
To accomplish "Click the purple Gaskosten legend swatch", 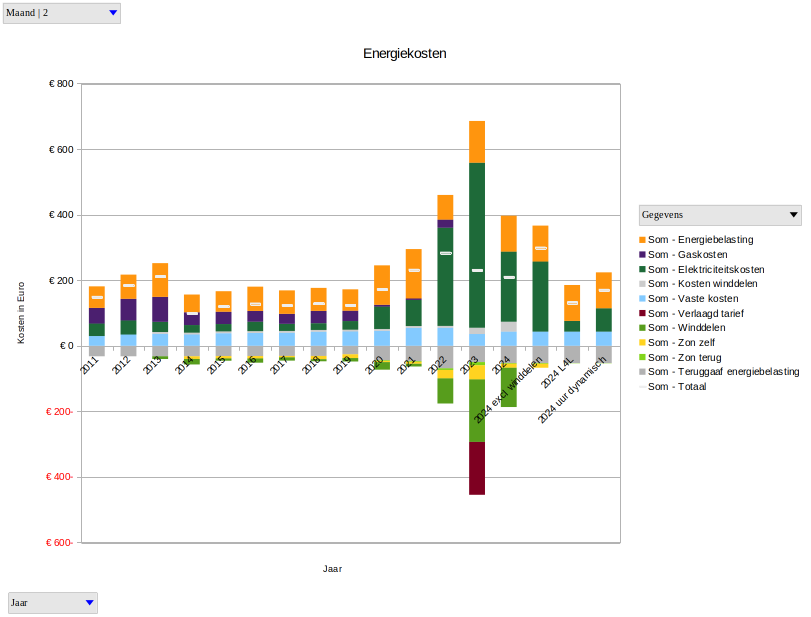I will (x=642, y=255).
